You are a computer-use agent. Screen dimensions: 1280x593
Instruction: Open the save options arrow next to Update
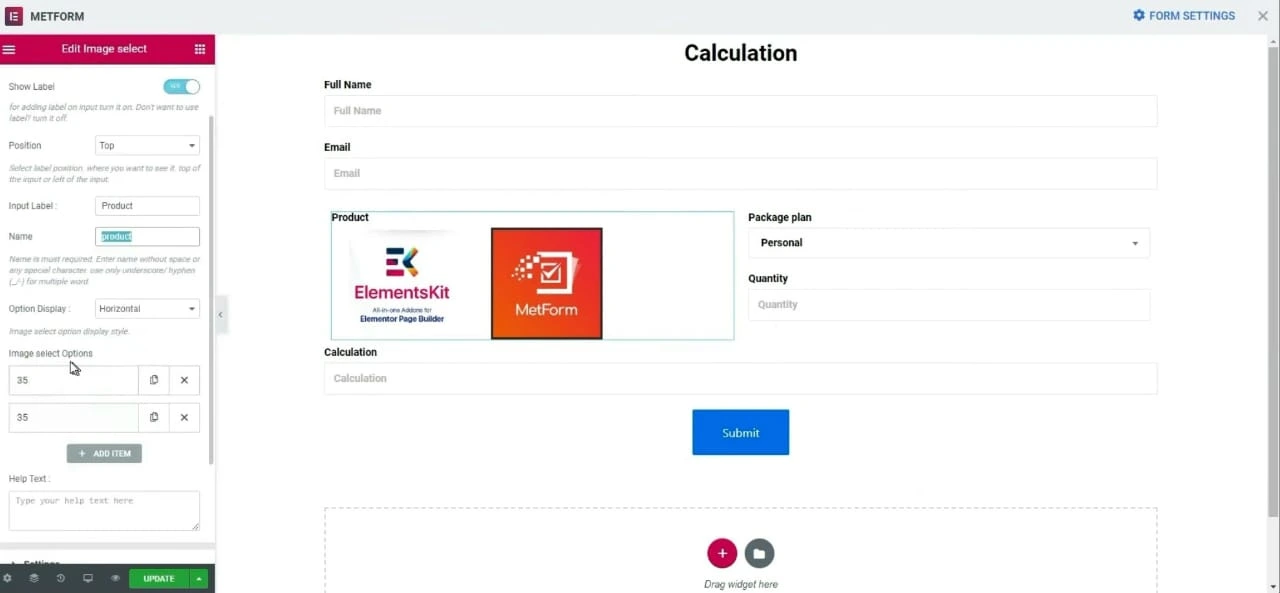click(199, 579)
